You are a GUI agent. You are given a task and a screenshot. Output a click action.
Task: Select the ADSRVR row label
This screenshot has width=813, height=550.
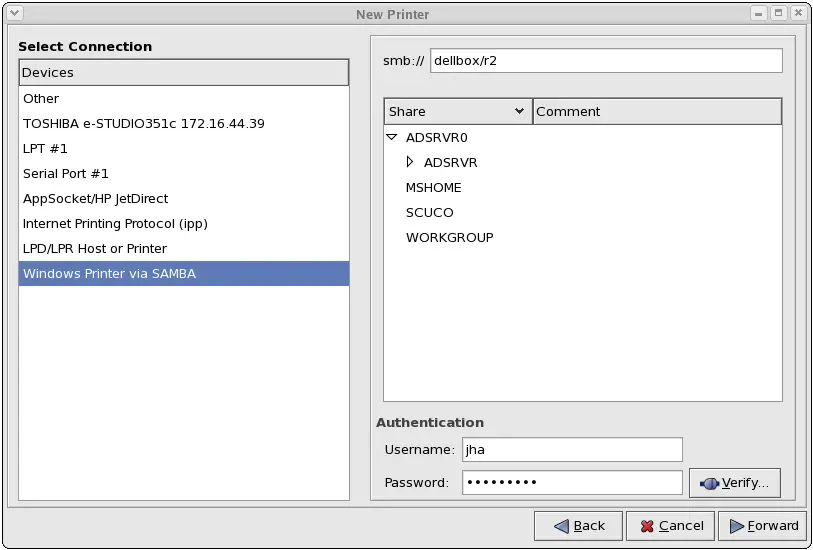click(x=451, y=162)
